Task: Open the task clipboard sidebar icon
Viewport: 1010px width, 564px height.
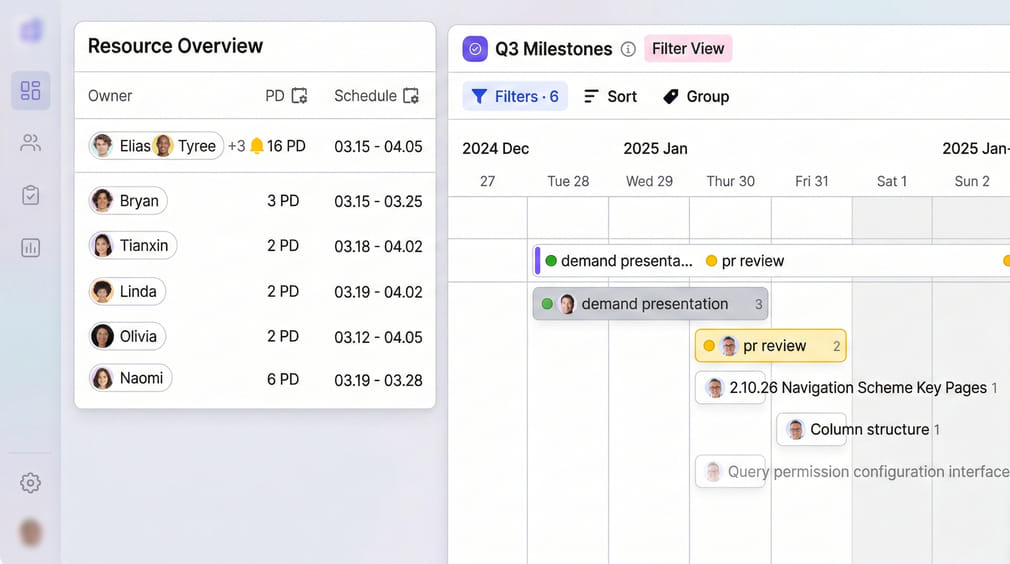Action: tap(30, 195)
